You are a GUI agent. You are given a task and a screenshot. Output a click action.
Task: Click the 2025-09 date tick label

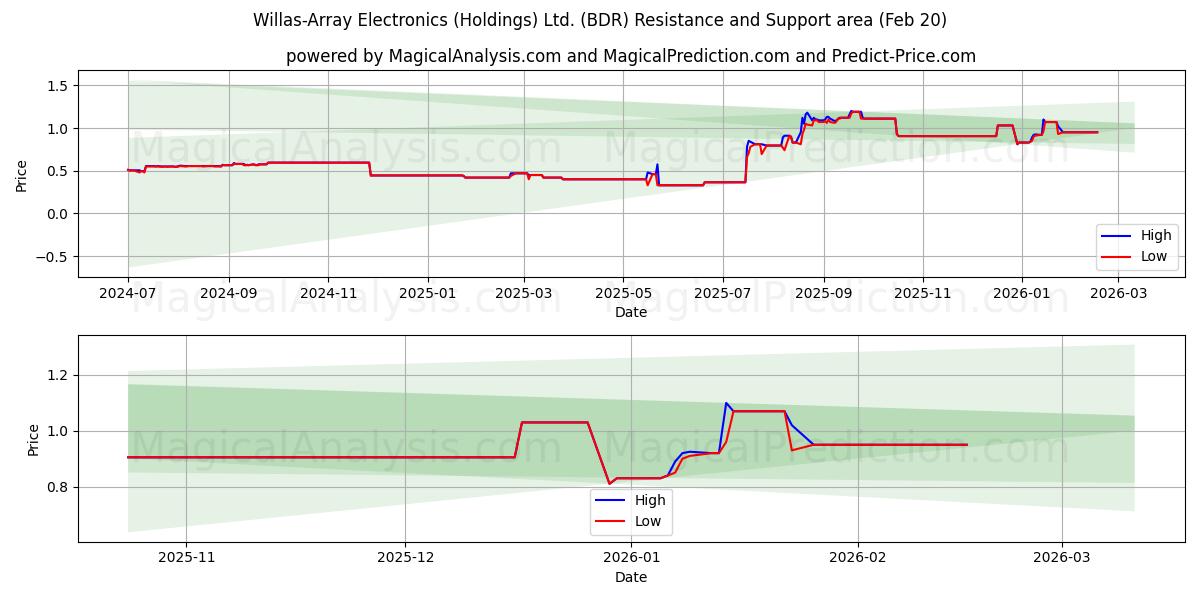pyautogui.click(x=824, y=294)
